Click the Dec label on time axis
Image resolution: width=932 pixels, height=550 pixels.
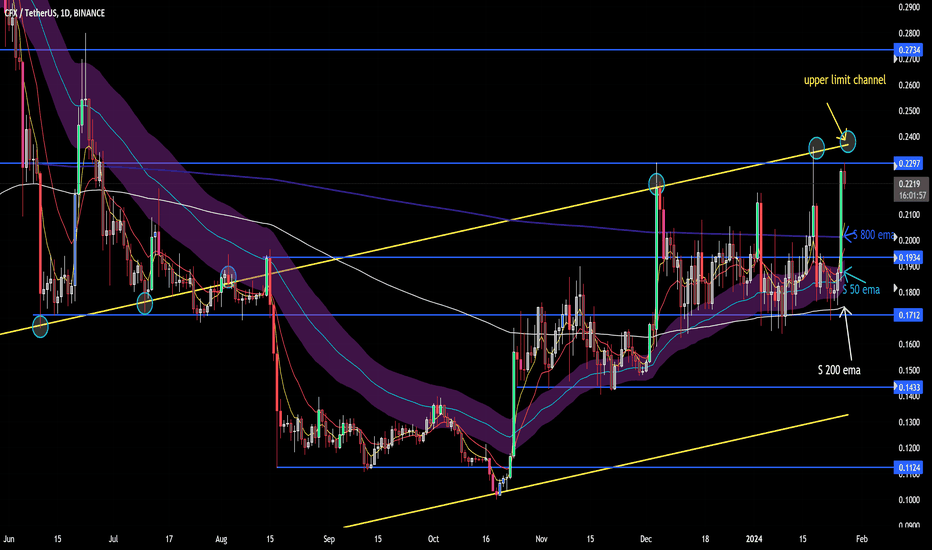coord(646,539)
